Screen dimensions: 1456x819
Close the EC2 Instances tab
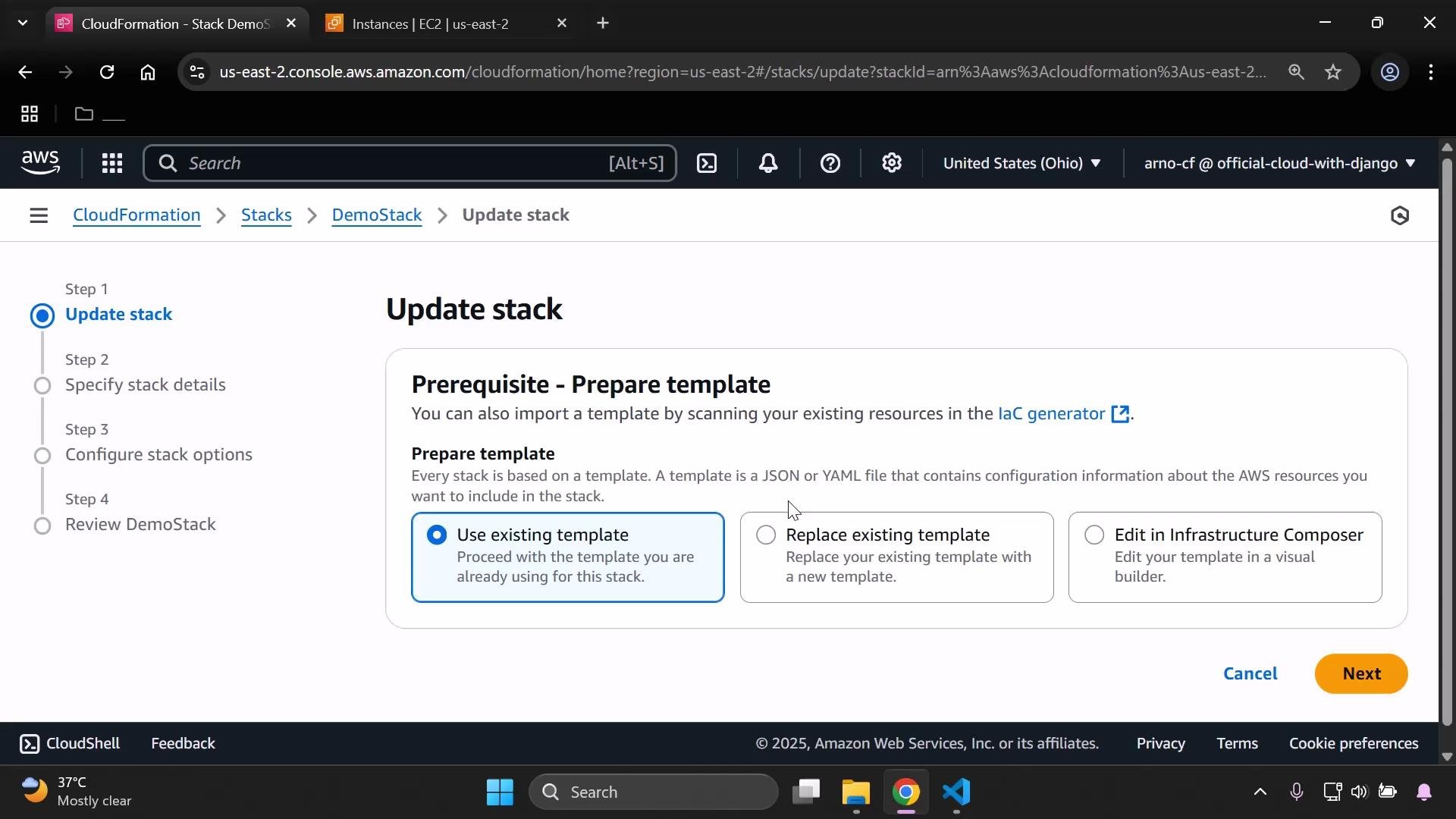562,24
